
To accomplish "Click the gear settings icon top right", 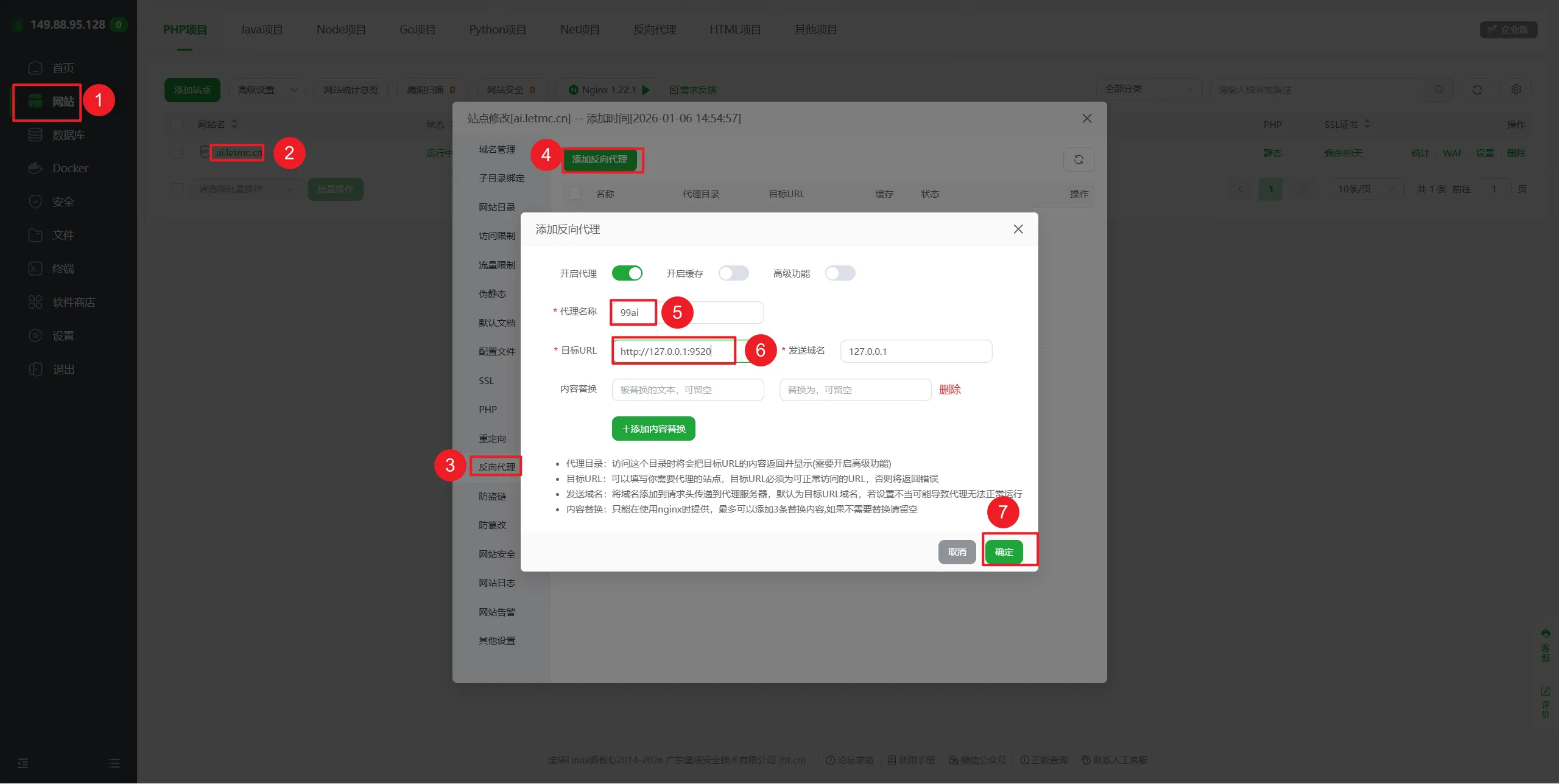I will point(1516,89).
